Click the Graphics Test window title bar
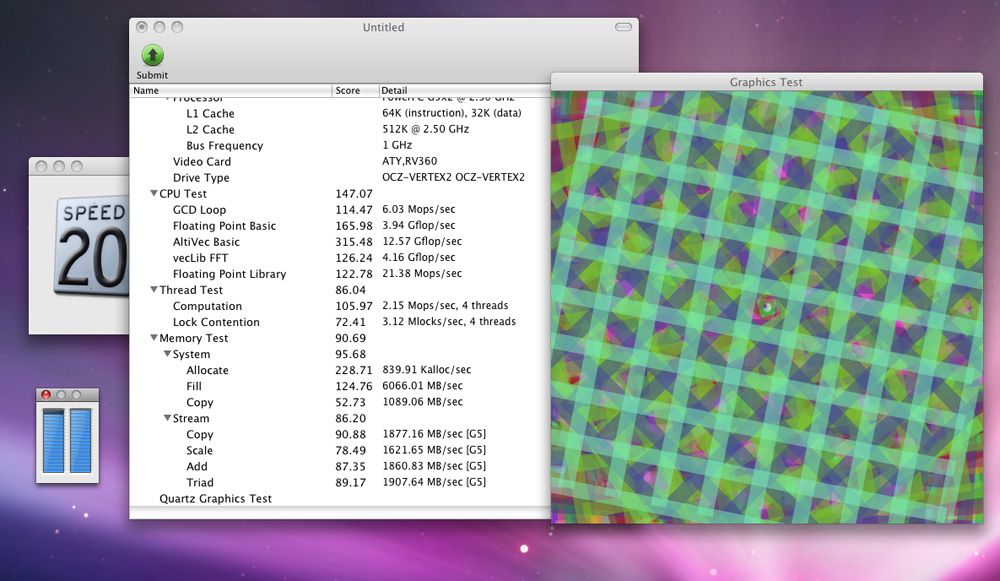1000x581 pixels. (x=767, y=82)
